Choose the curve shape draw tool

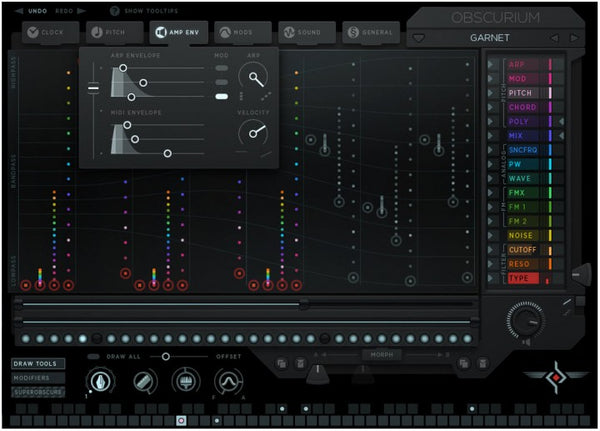[227, 381]
